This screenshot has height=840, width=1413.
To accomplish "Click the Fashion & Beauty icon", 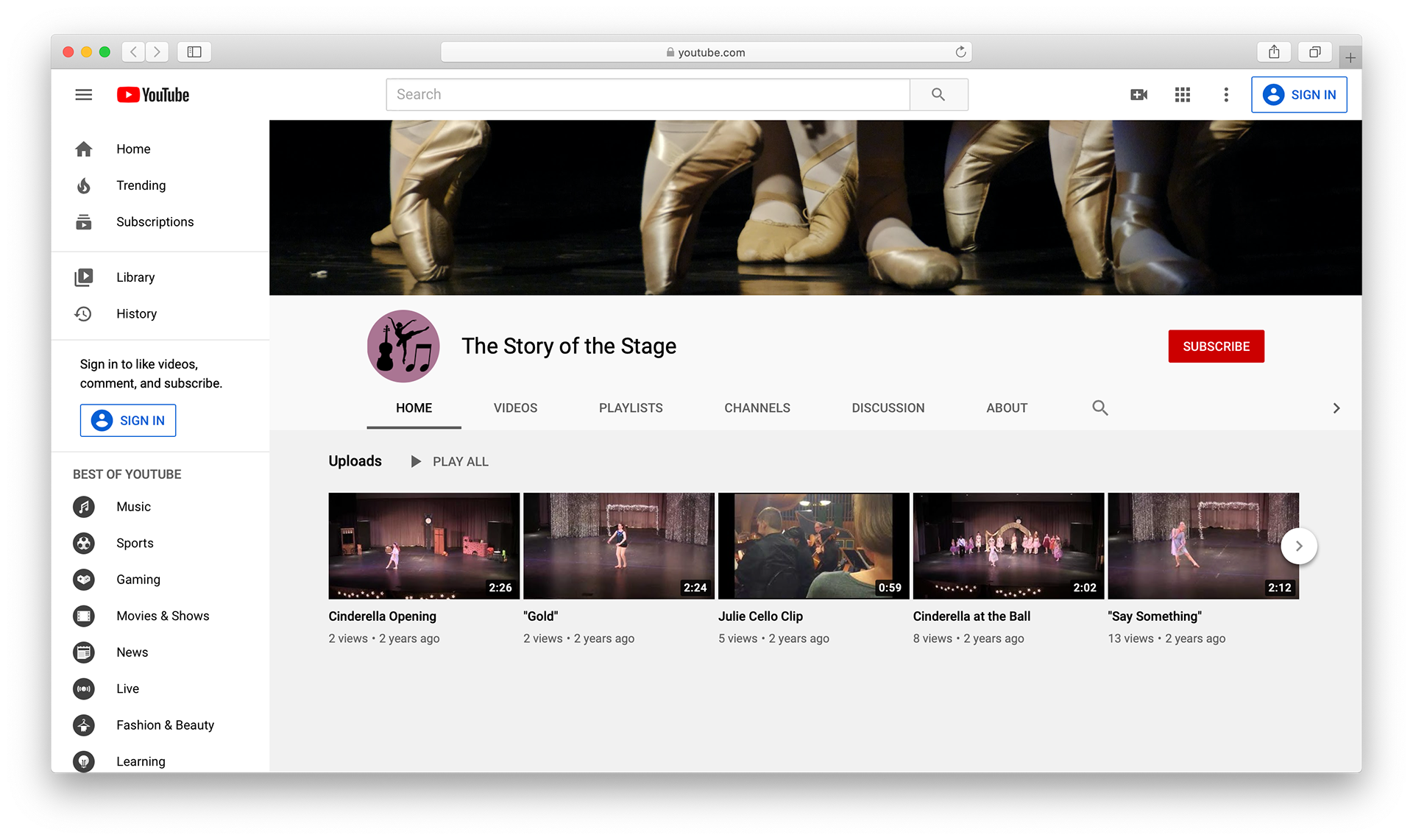I will [x=84, y=725].
